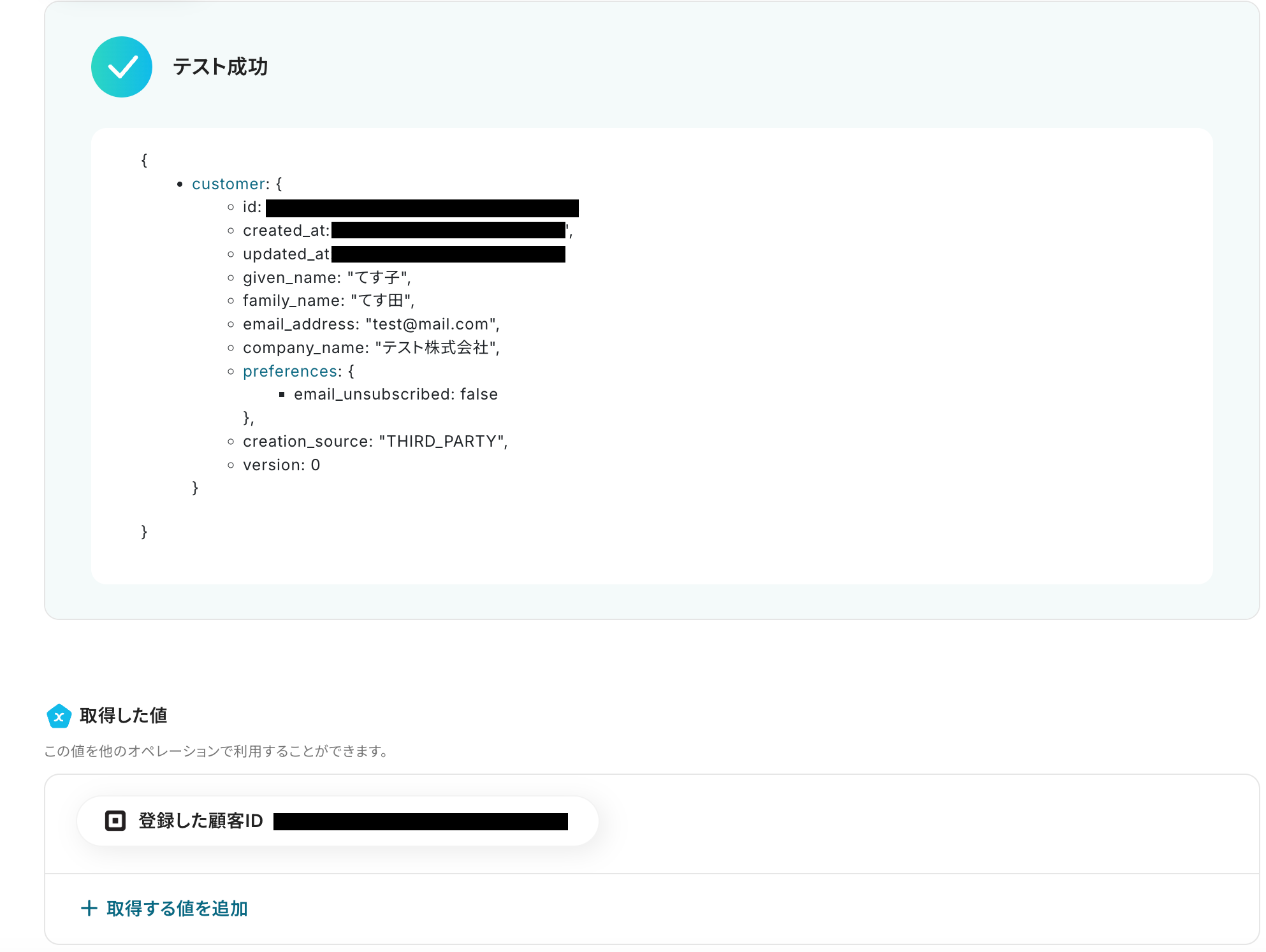
Task: Click the creation_source THIRD_PARTY entry
Action: coord(375,442)
